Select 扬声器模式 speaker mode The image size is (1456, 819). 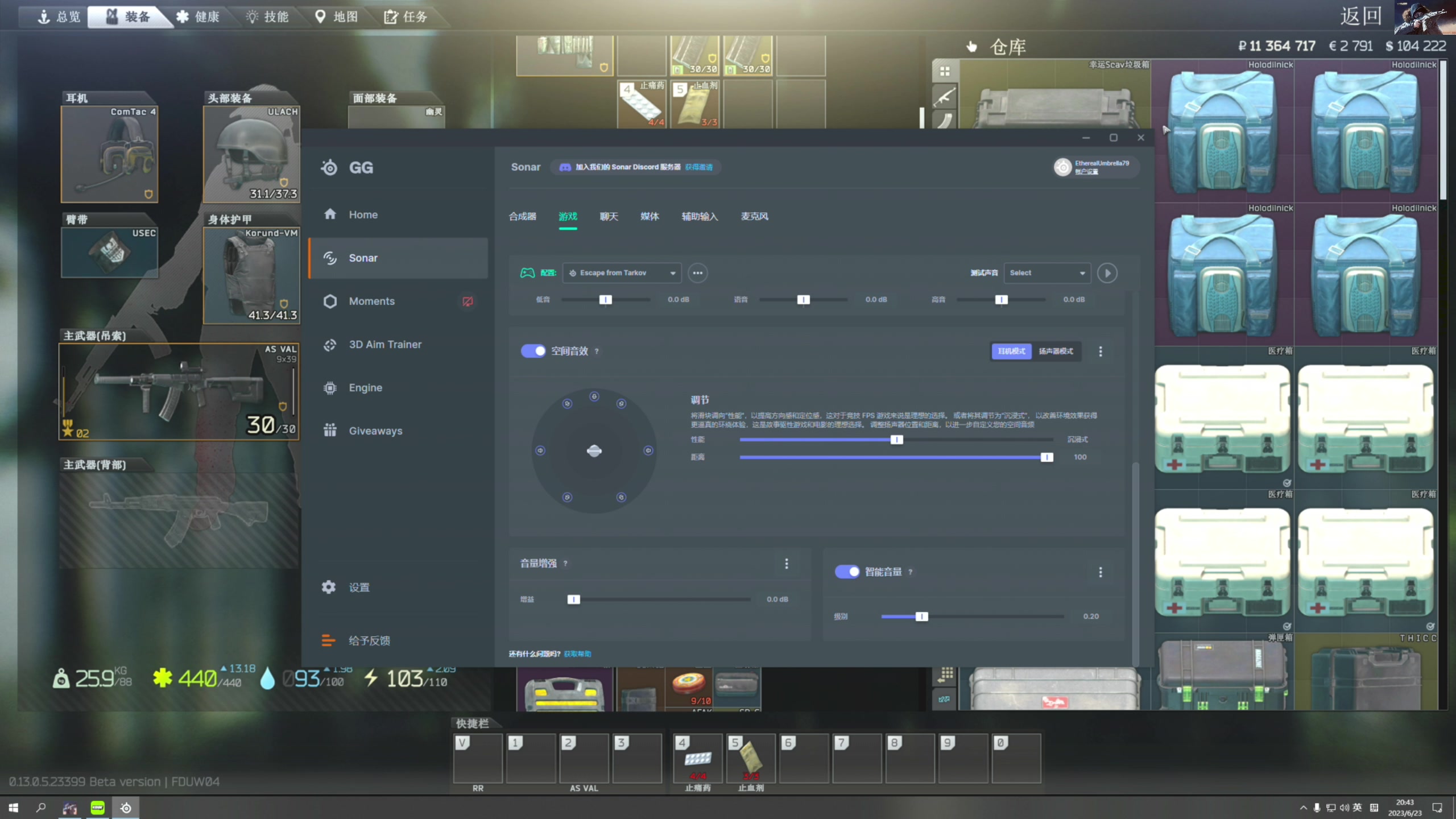click(1056, 351)
